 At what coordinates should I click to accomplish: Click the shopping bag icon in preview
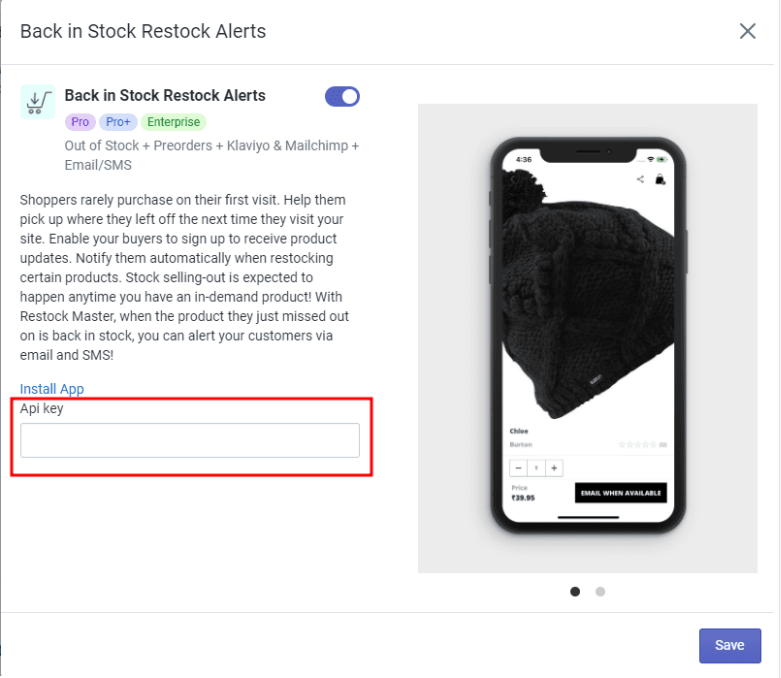[x=660, y=180]
